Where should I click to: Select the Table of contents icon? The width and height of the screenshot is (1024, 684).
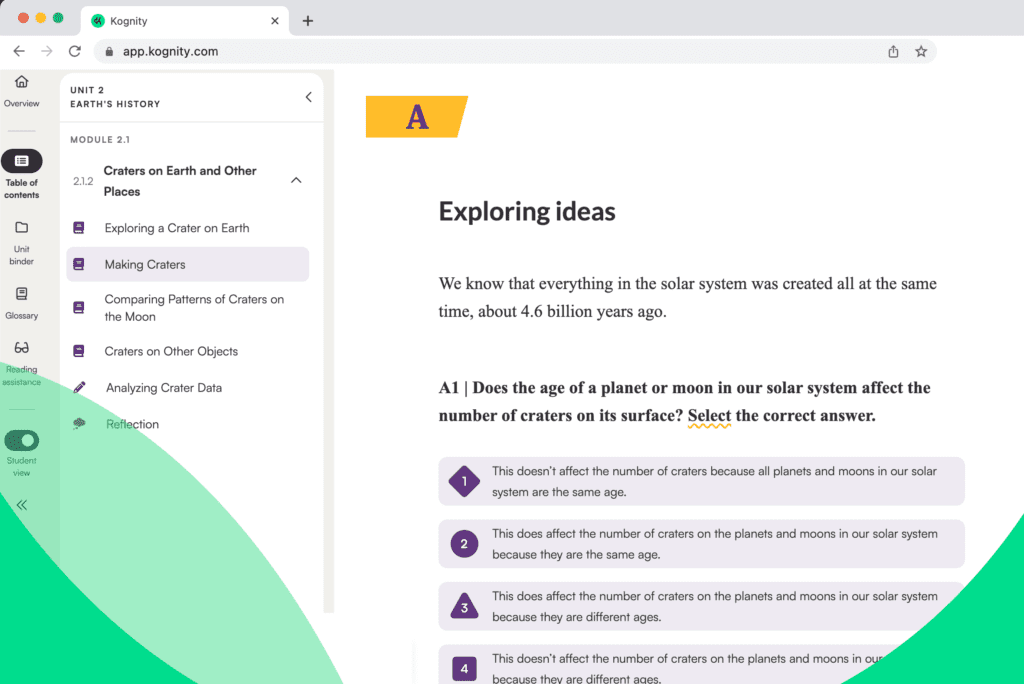point(22,161)
